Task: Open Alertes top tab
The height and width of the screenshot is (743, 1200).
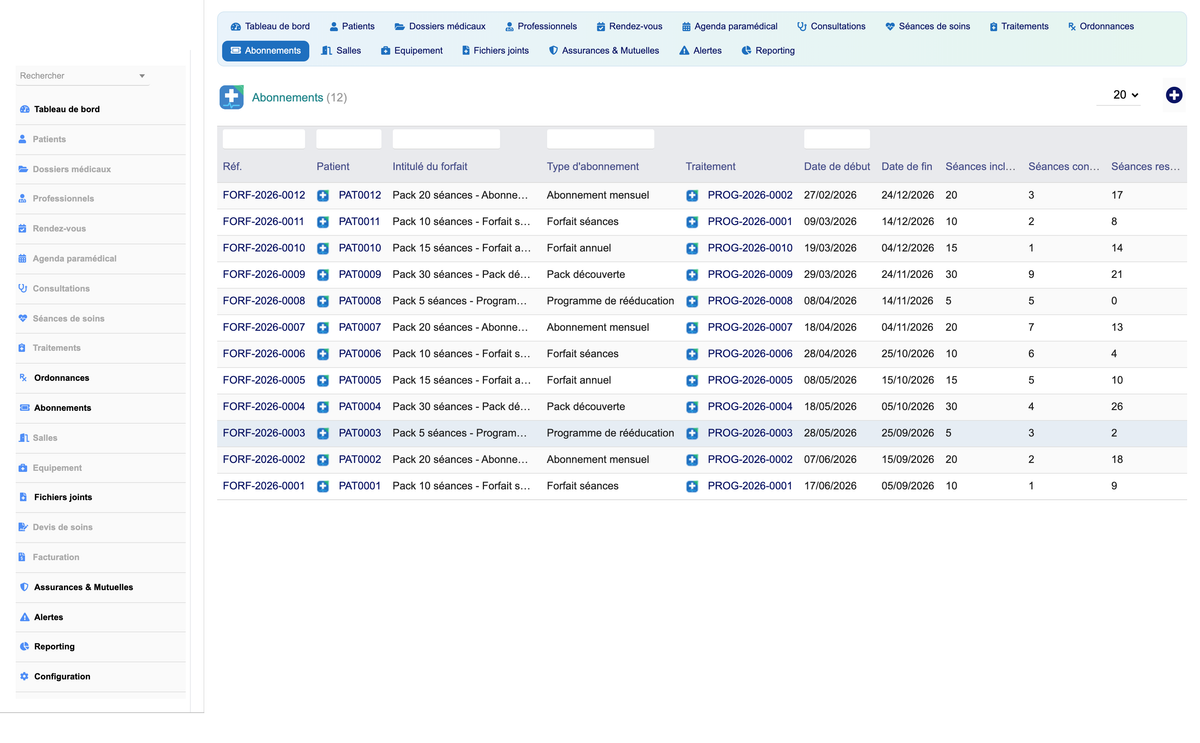Action: click(700, 51)
